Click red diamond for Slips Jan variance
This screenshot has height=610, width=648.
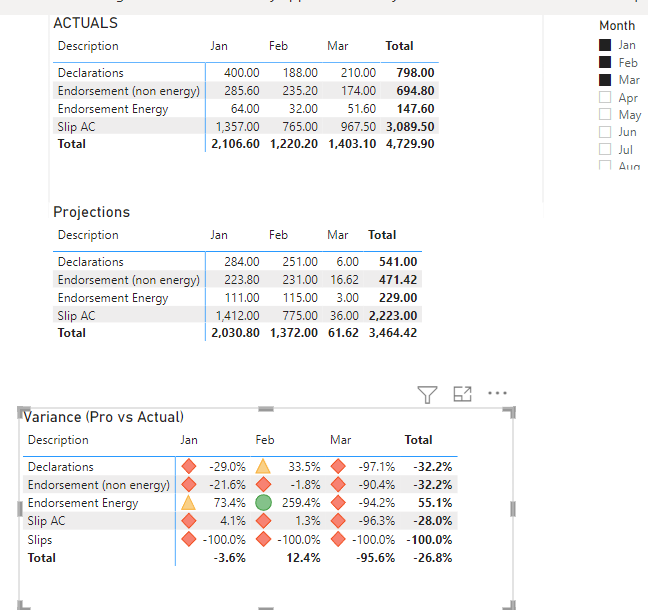click(x=189, y=539)
